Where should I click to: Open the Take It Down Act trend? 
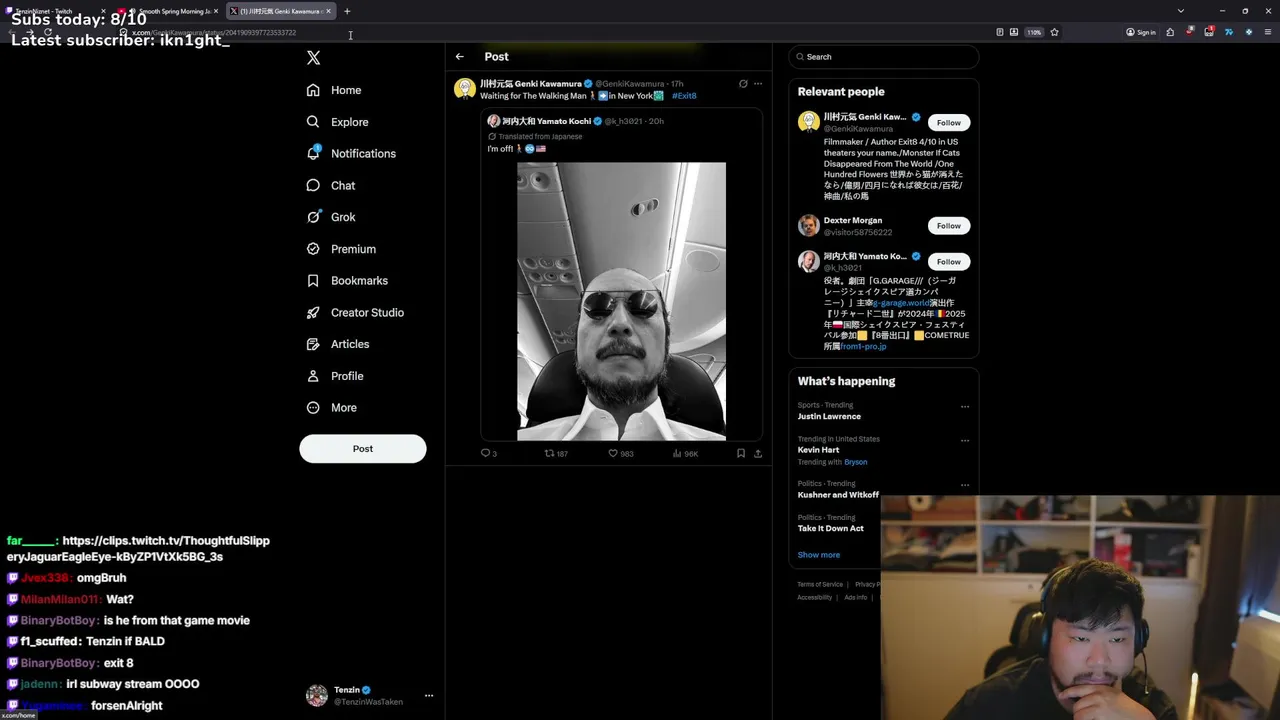[x=831, y=528]
